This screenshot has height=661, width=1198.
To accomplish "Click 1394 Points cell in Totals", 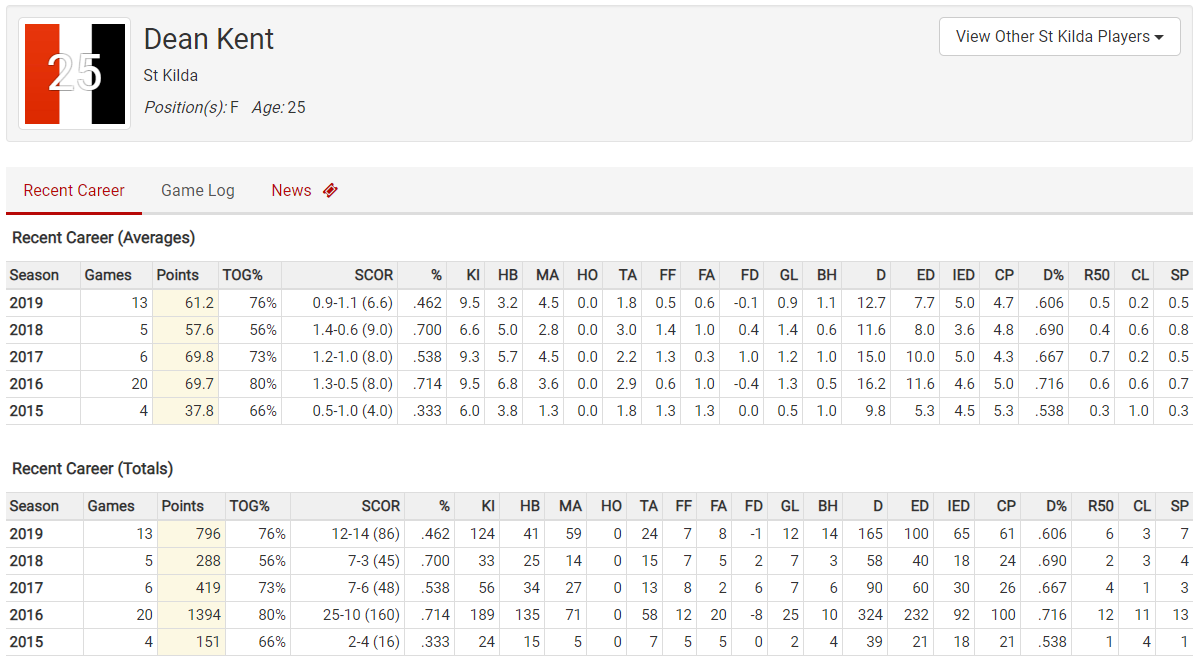I will (204, 615).
